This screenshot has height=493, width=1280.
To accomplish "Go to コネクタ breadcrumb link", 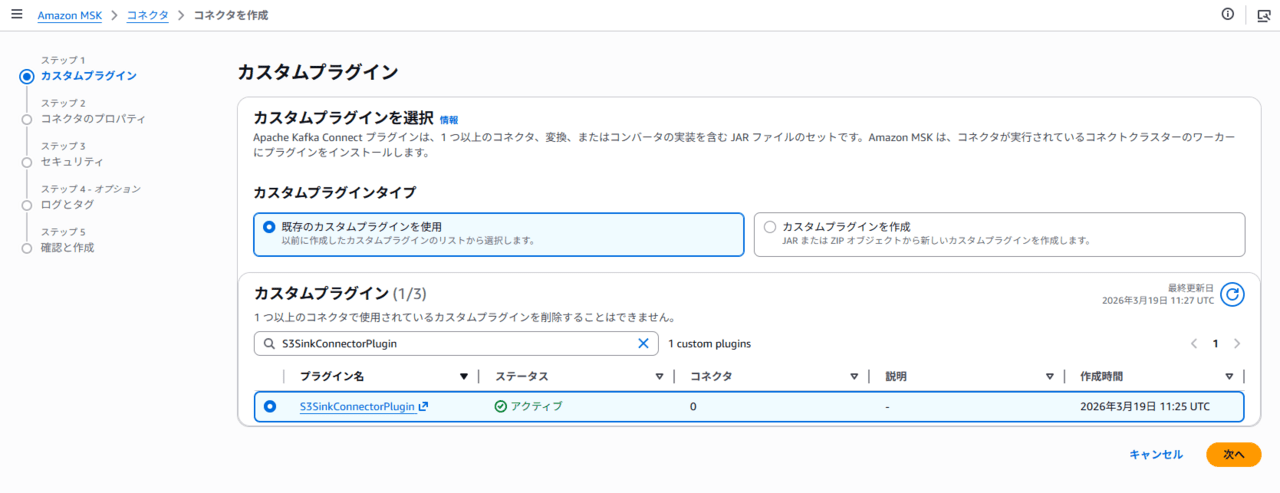I will [147, 15].
